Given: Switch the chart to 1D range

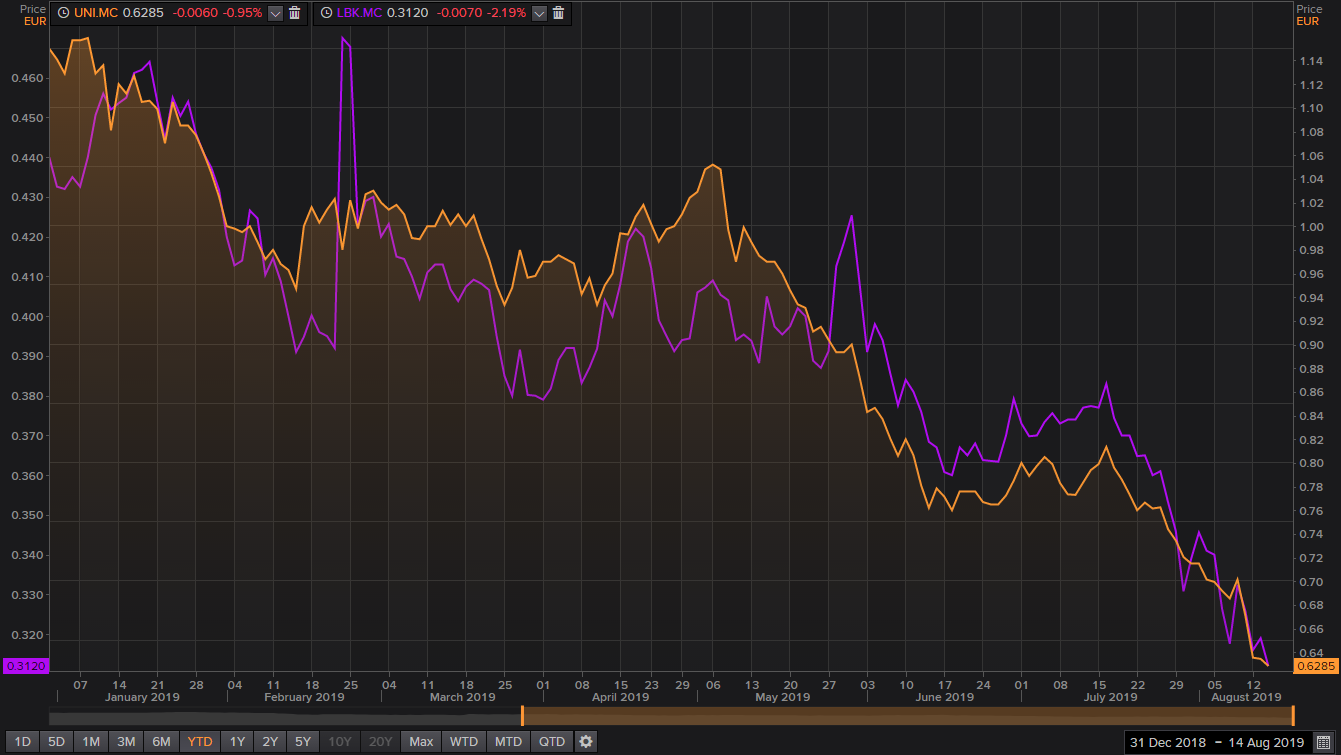Looking at the screenshot, I should (23, 742).
